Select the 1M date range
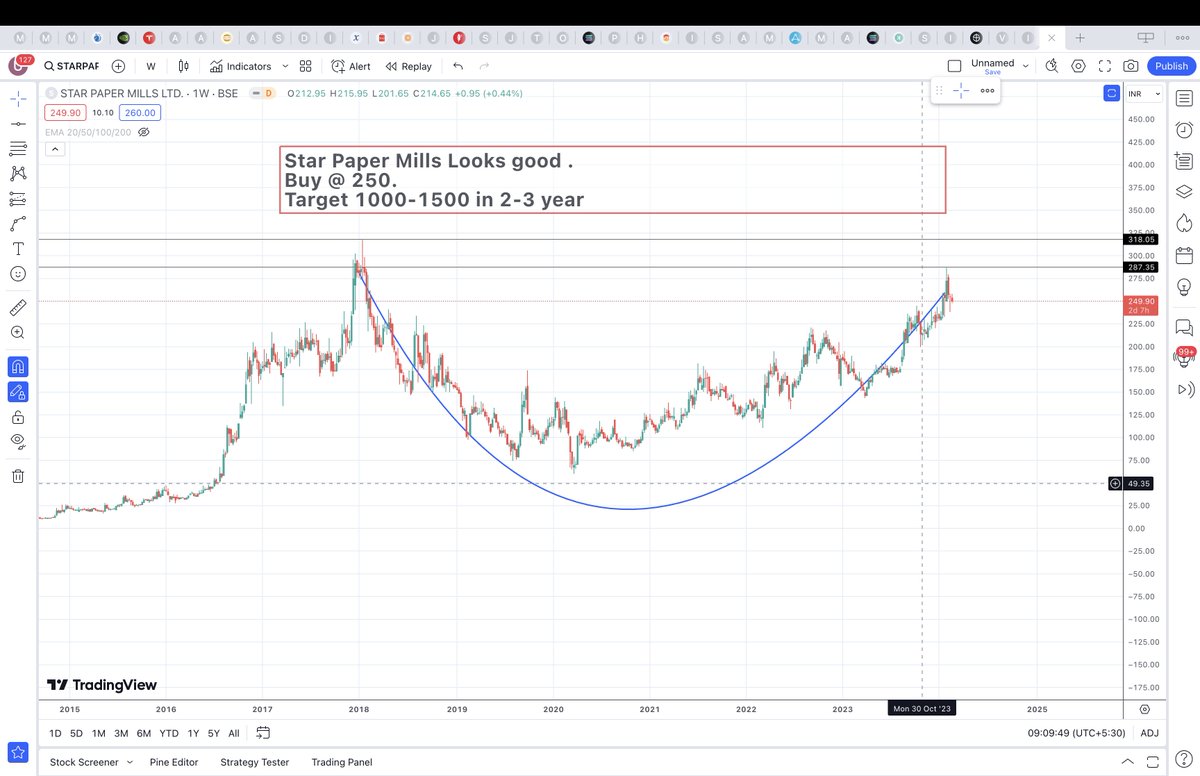This screenshot has height=776, width=1200. coord(98,733)
